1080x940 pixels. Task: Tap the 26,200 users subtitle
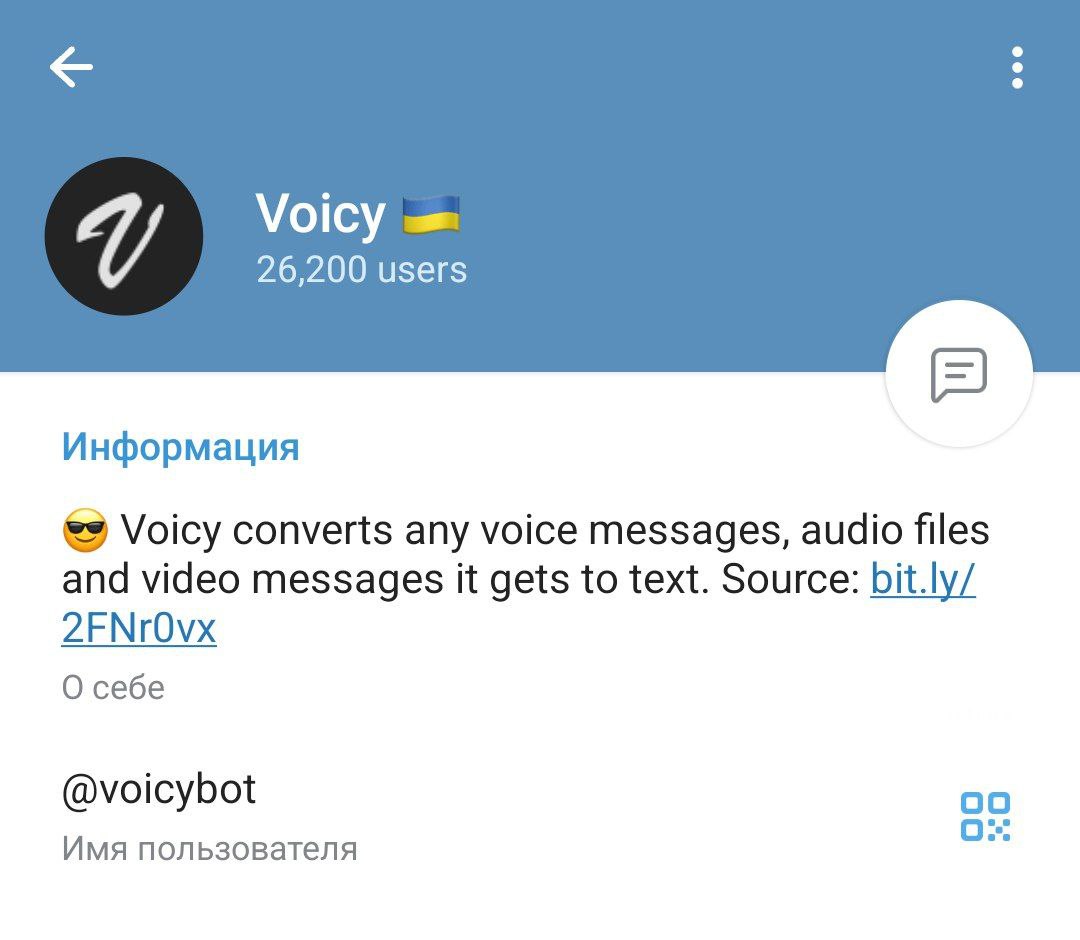pos(362,269)
